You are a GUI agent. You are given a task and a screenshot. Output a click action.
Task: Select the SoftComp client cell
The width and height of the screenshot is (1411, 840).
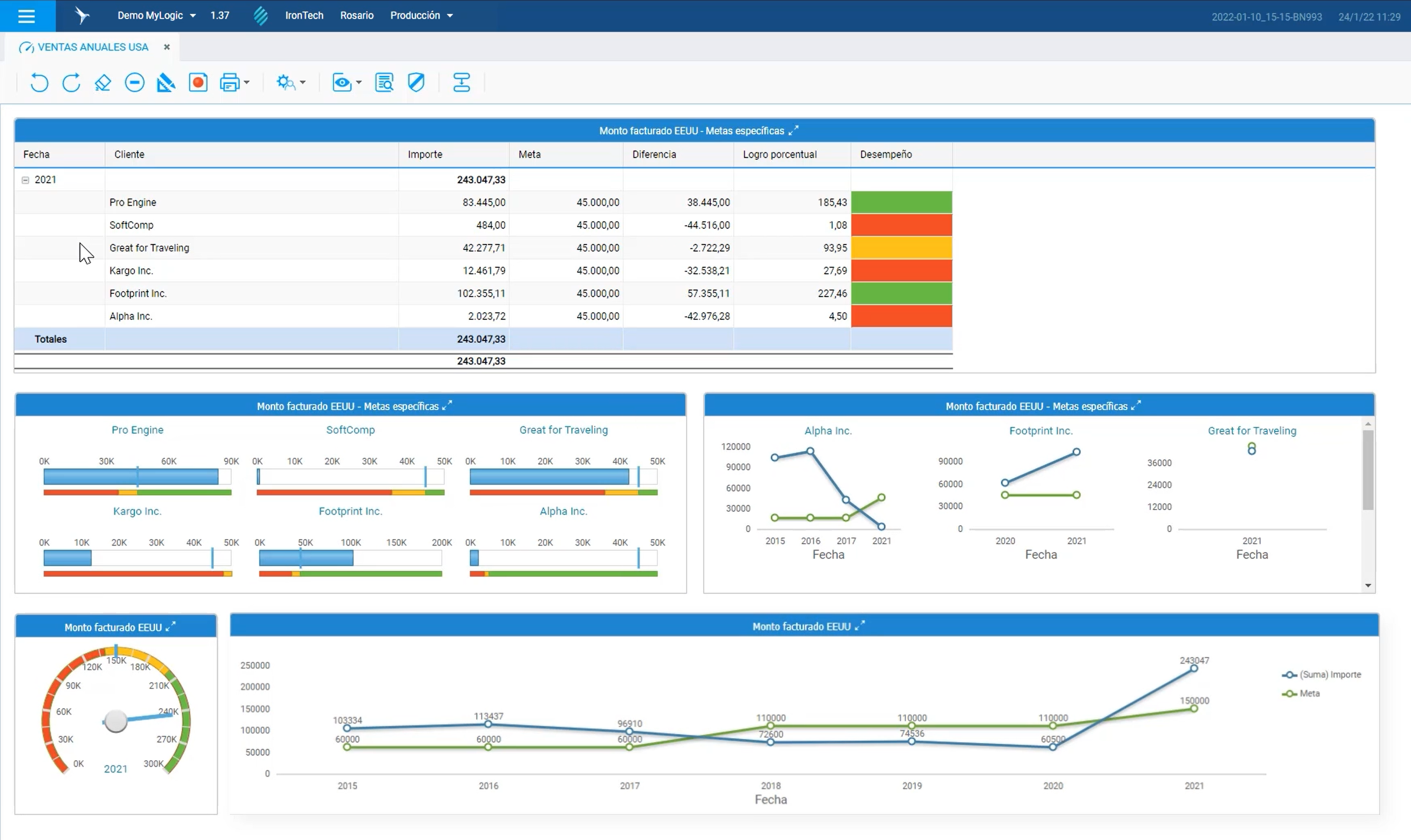[x=252, y=225]
